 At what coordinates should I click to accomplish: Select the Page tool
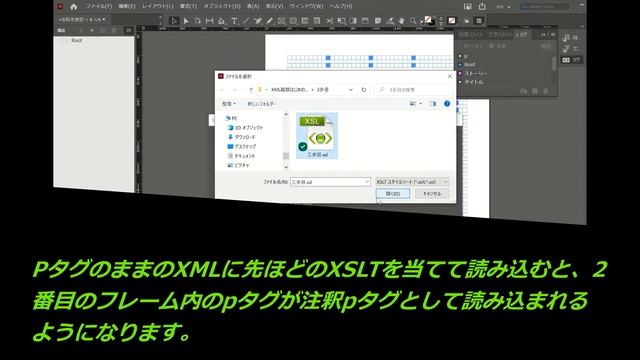198,21
